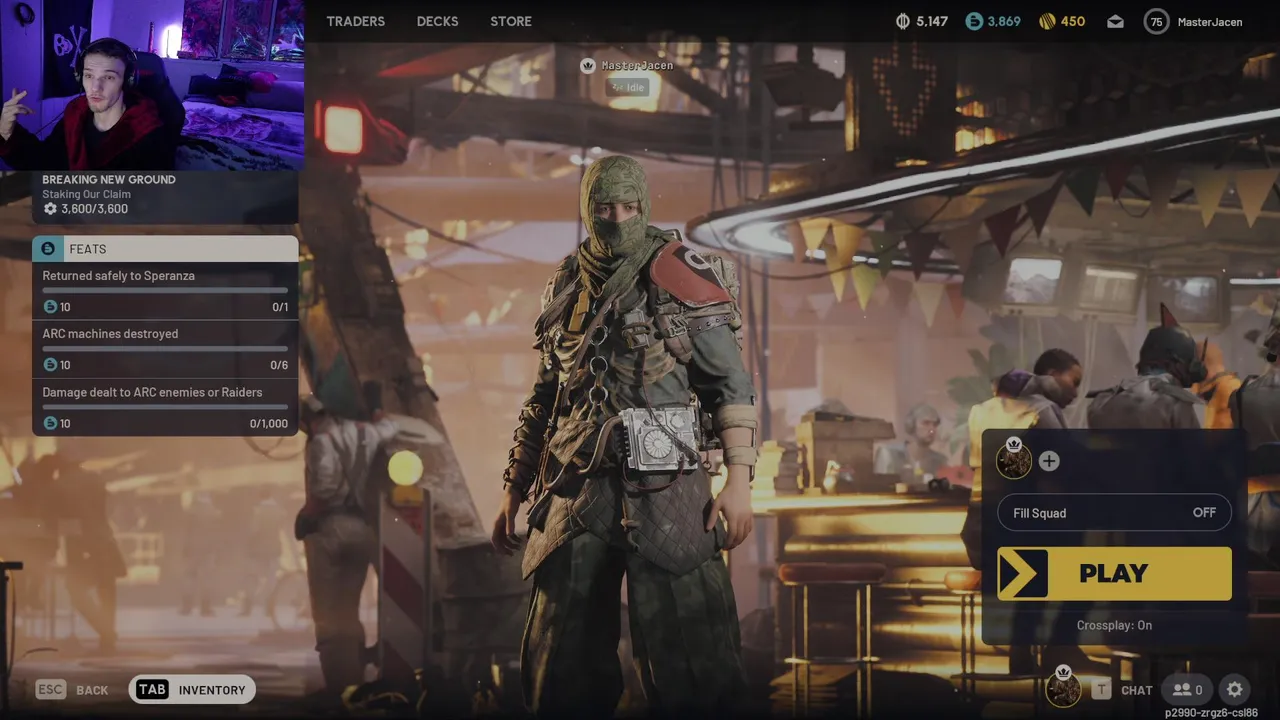Click the gold 450 coins icon
The height and width of the screenshot is (720, 1280).
click(1047, 21)
